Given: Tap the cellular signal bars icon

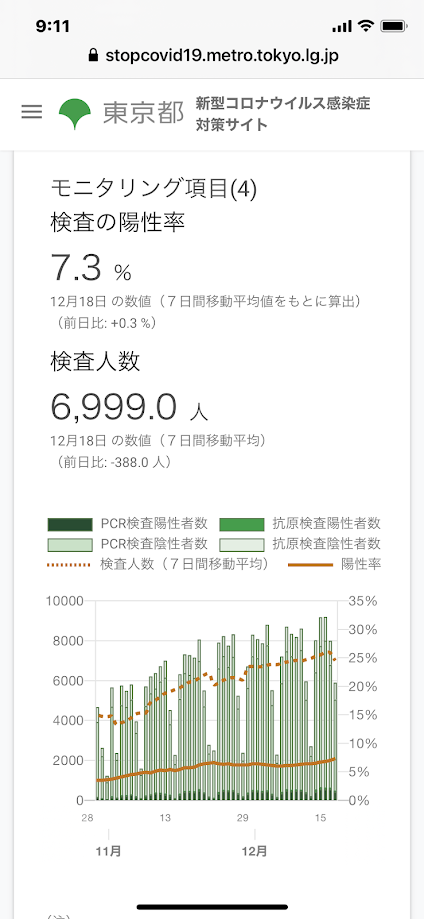Looking at the screenshot, I should [341, 27].
